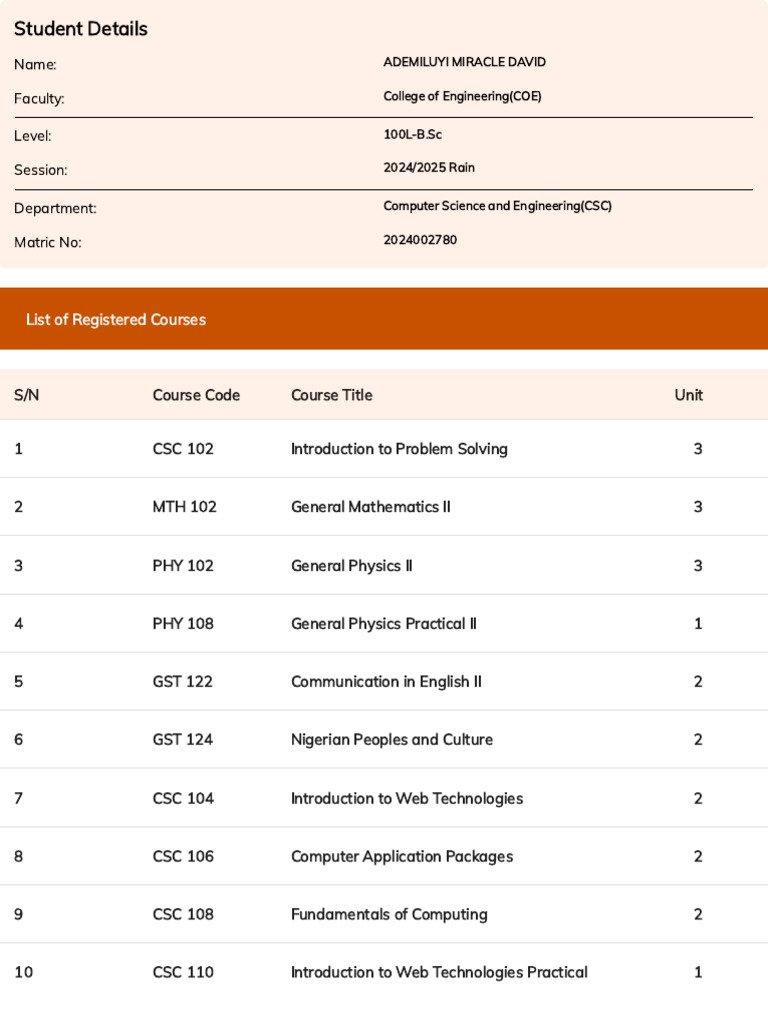Click the unit value in GST 122 row
The image size is (768, 1024).
click(x=698, y=682)
